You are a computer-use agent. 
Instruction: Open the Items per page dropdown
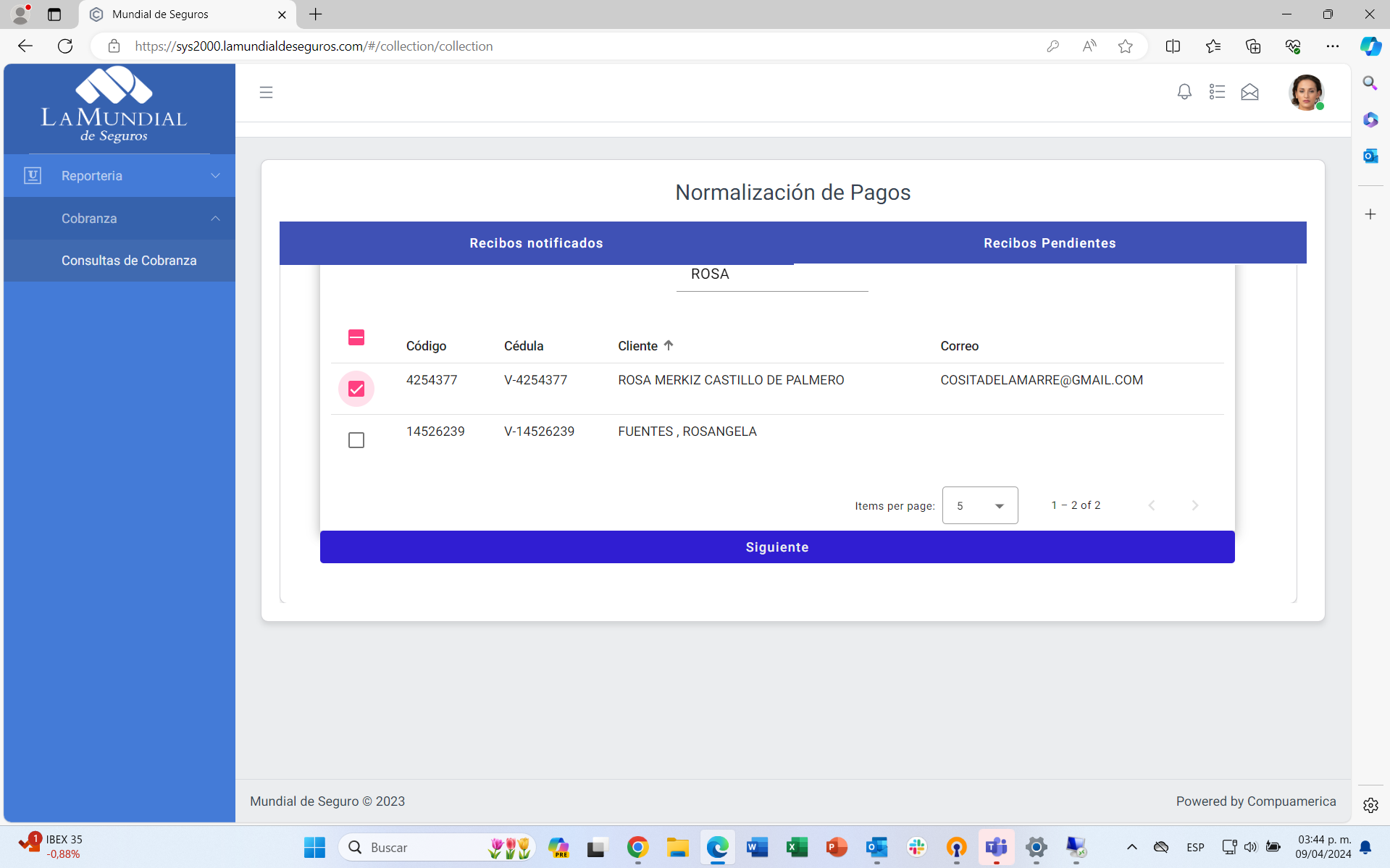pyautogui.click(x=979, y=505)
